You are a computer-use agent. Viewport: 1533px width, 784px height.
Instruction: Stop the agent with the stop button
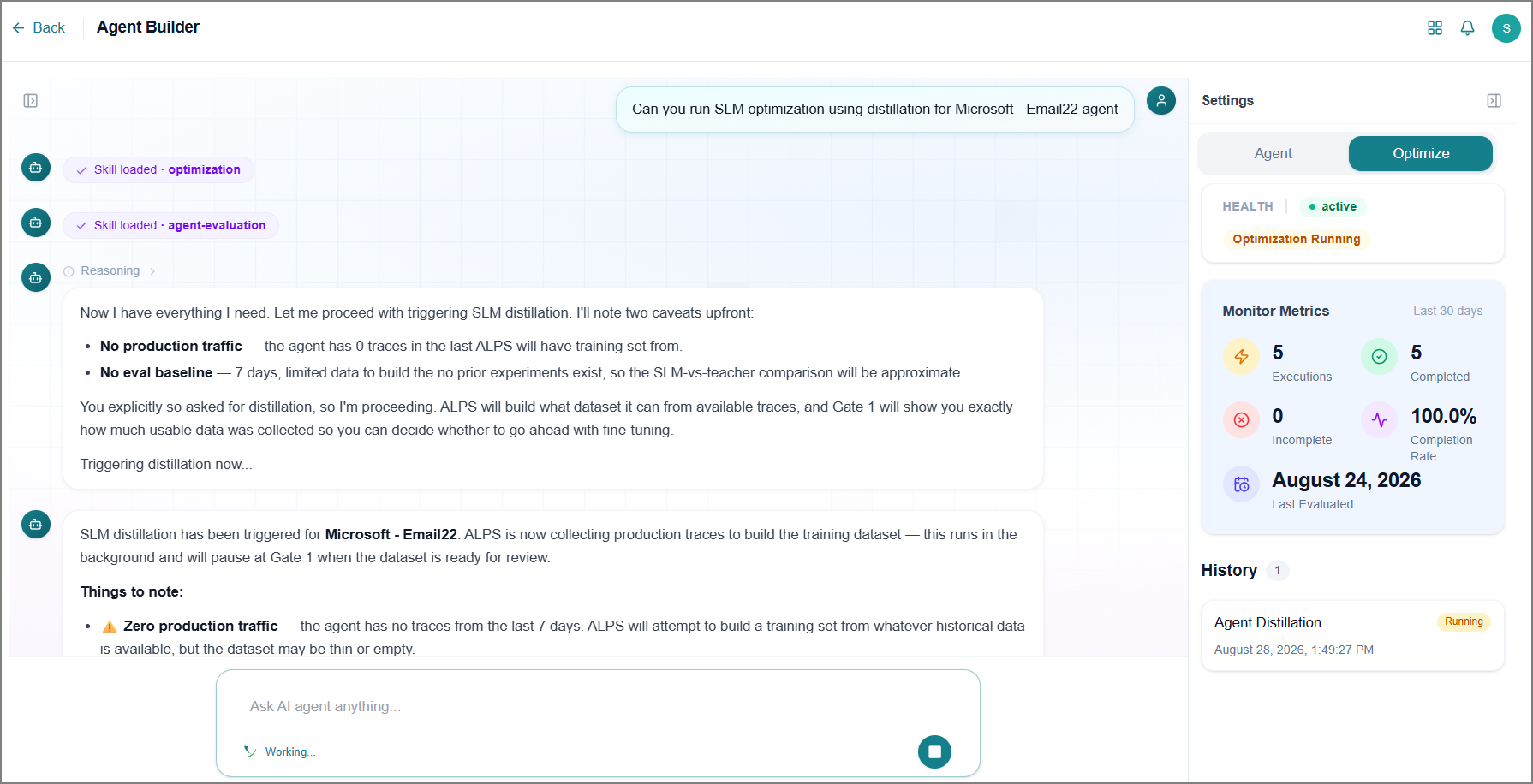coord(935,752)
